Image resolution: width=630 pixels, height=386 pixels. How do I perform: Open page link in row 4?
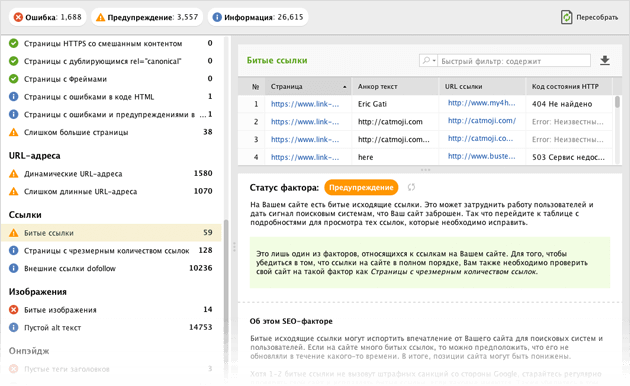pyautogui.click(x=305, y=157)
